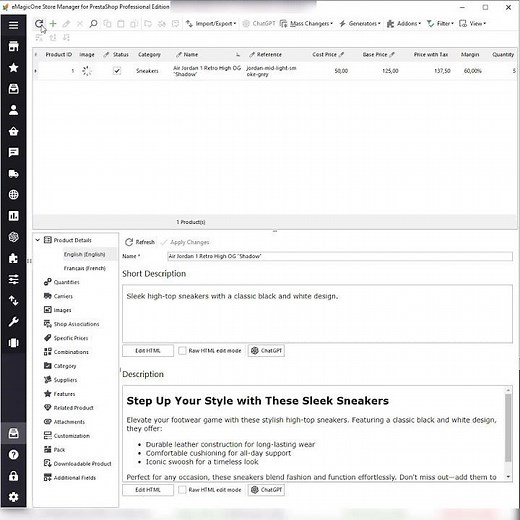Open the Downloadable Product section
Viewport: 520px width, 520px height.
(x=78, y=464)
